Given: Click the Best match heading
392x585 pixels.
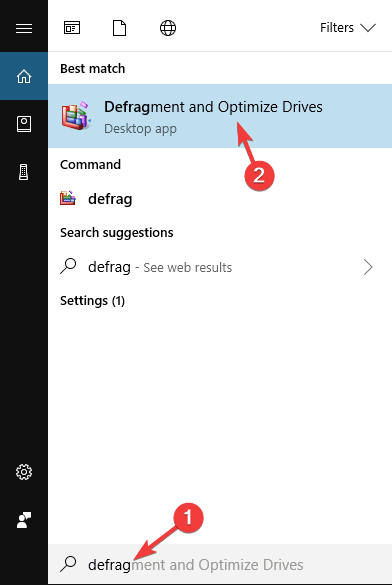Looking at the screenshot, I should pos(92,69).
